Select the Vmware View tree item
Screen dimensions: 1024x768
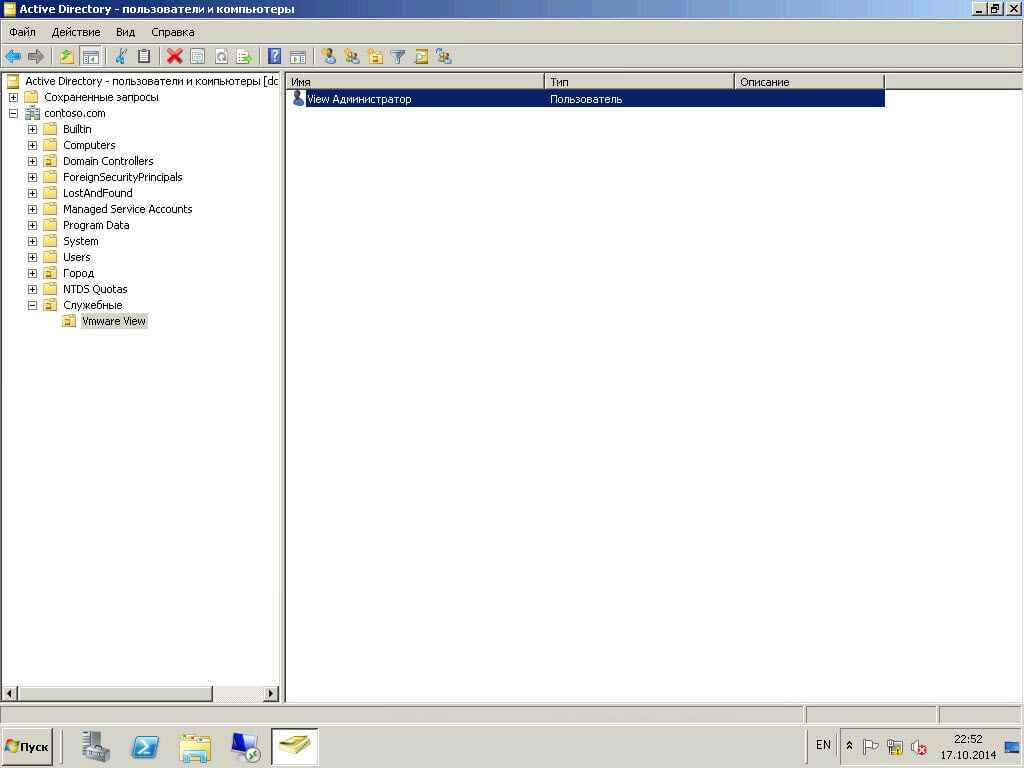(x=114, y=321)
